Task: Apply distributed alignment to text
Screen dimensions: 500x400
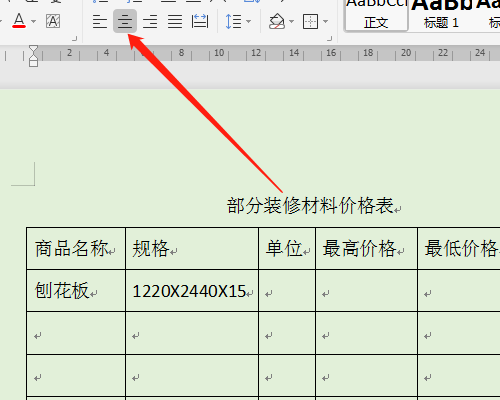Action: click(x=200, y=22)
